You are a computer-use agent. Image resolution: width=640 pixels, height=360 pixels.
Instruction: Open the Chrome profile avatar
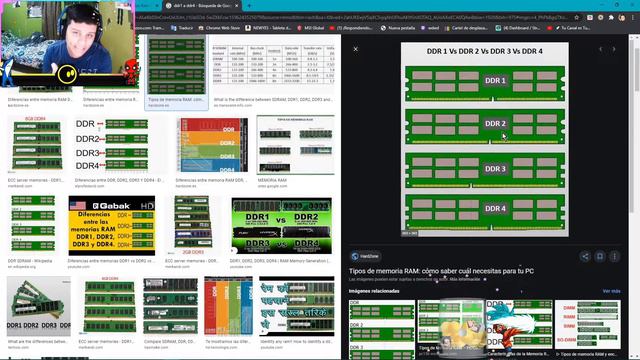tap(622, 18)
